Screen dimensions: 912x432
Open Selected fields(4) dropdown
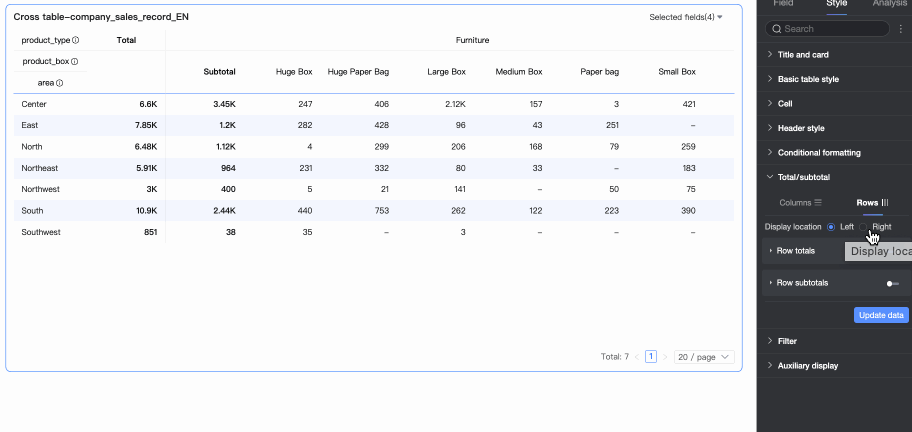coord(686,17)
